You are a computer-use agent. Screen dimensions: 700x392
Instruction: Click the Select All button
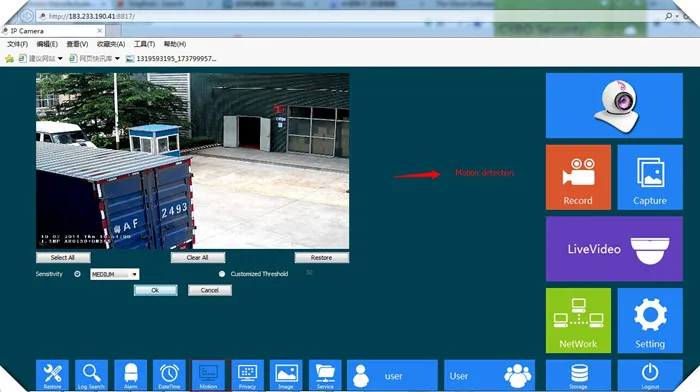[63, 258]
